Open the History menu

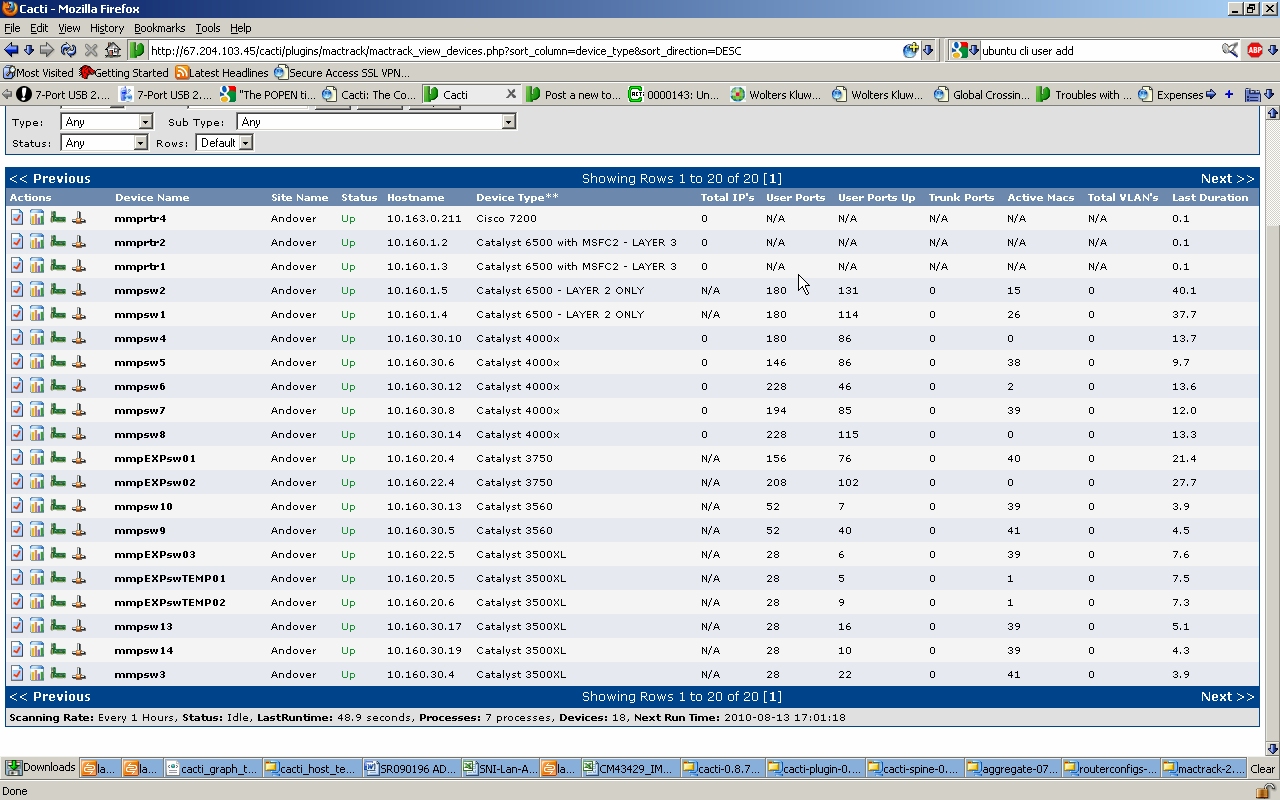click(x=107, y=28)
